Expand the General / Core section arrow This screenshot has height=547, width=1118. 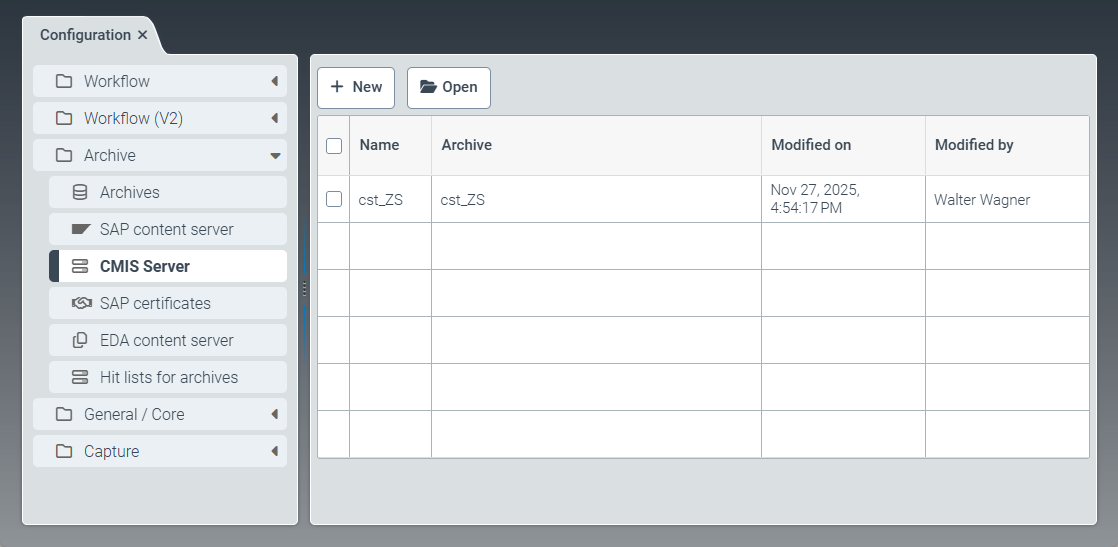tap(274, 414)
